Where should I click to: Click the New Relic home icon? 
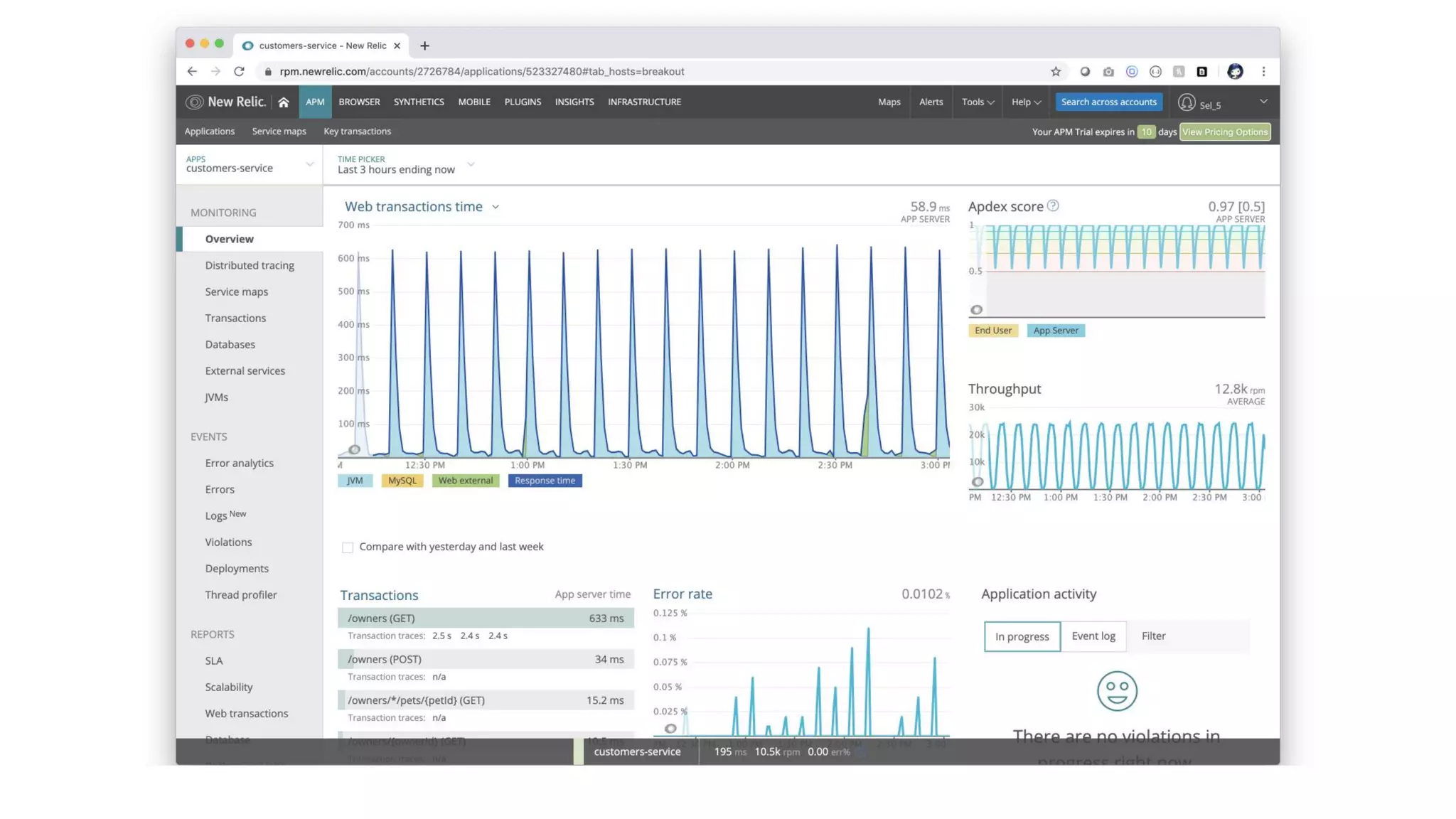[x=284, y=102]
